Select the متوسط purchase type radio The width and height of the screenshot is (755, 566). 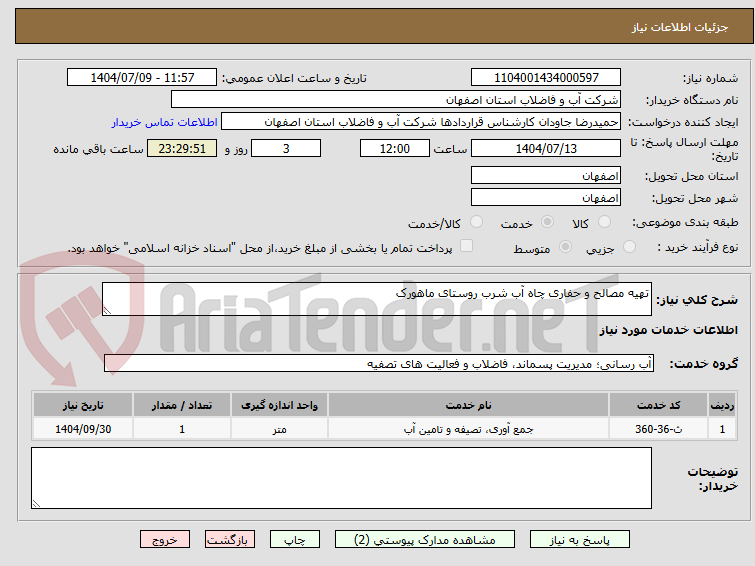565,247
